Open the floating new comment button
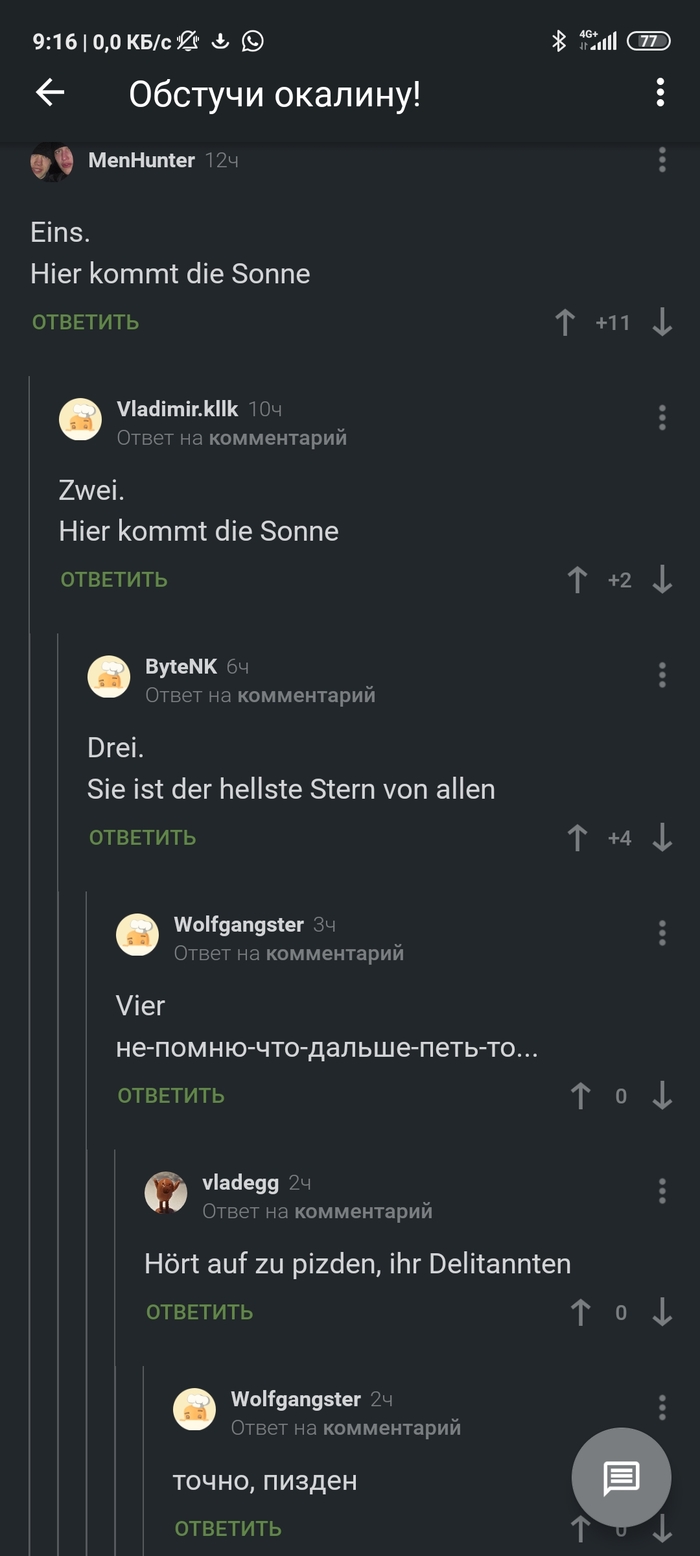Image resolution: width=700 pixels, height=1556 pixels. (x=621, y=1477)
